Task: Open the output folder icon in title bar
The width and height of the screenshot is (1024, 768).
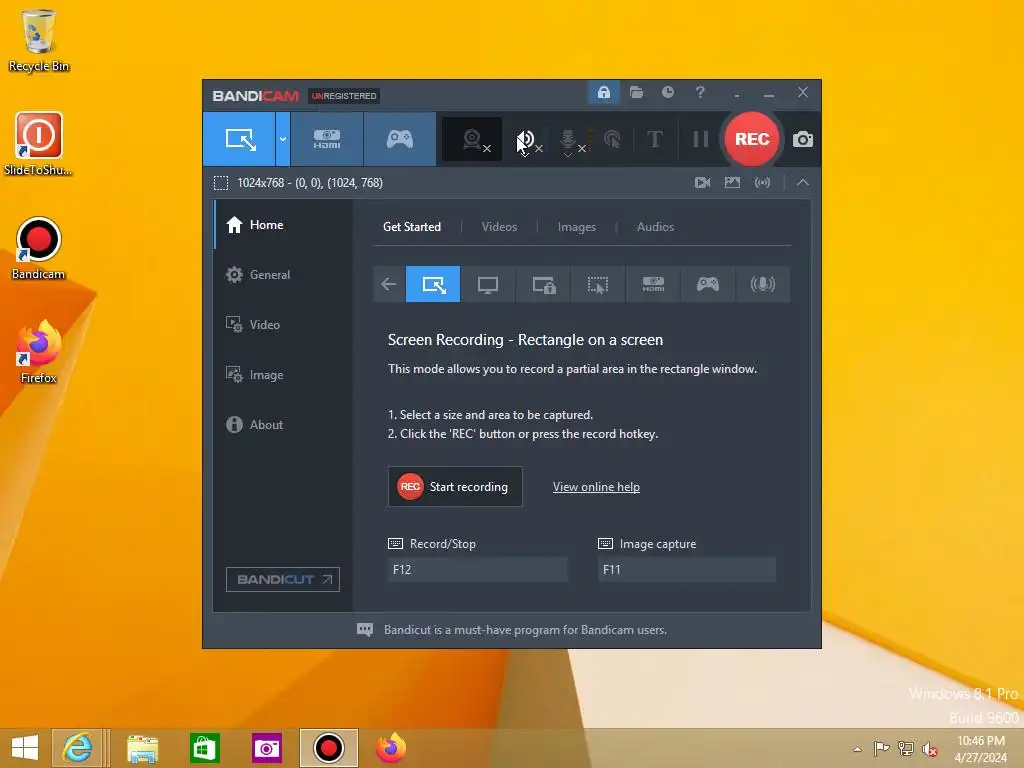Action: point(636,92)
